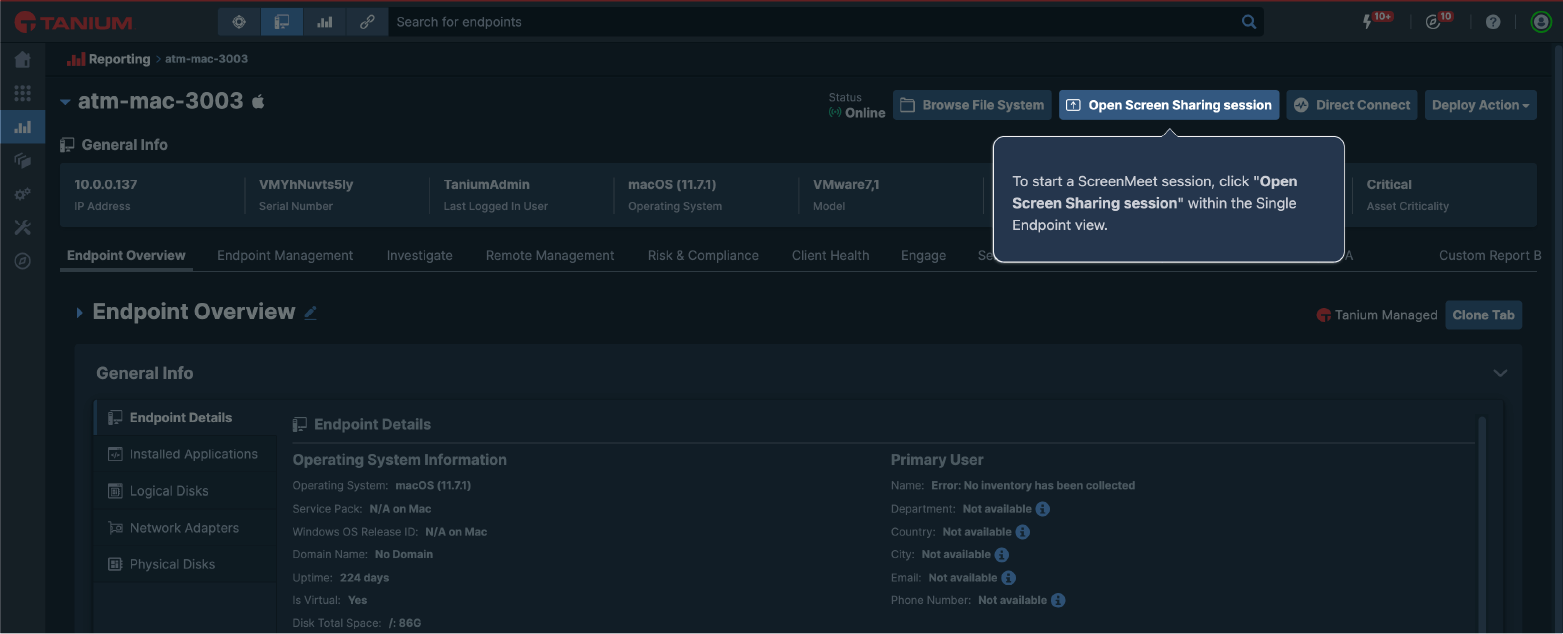Screen dimensions: 1563x634
Task: Click the Help question-mark icon in the header
Action: (x=1493, y=21)
